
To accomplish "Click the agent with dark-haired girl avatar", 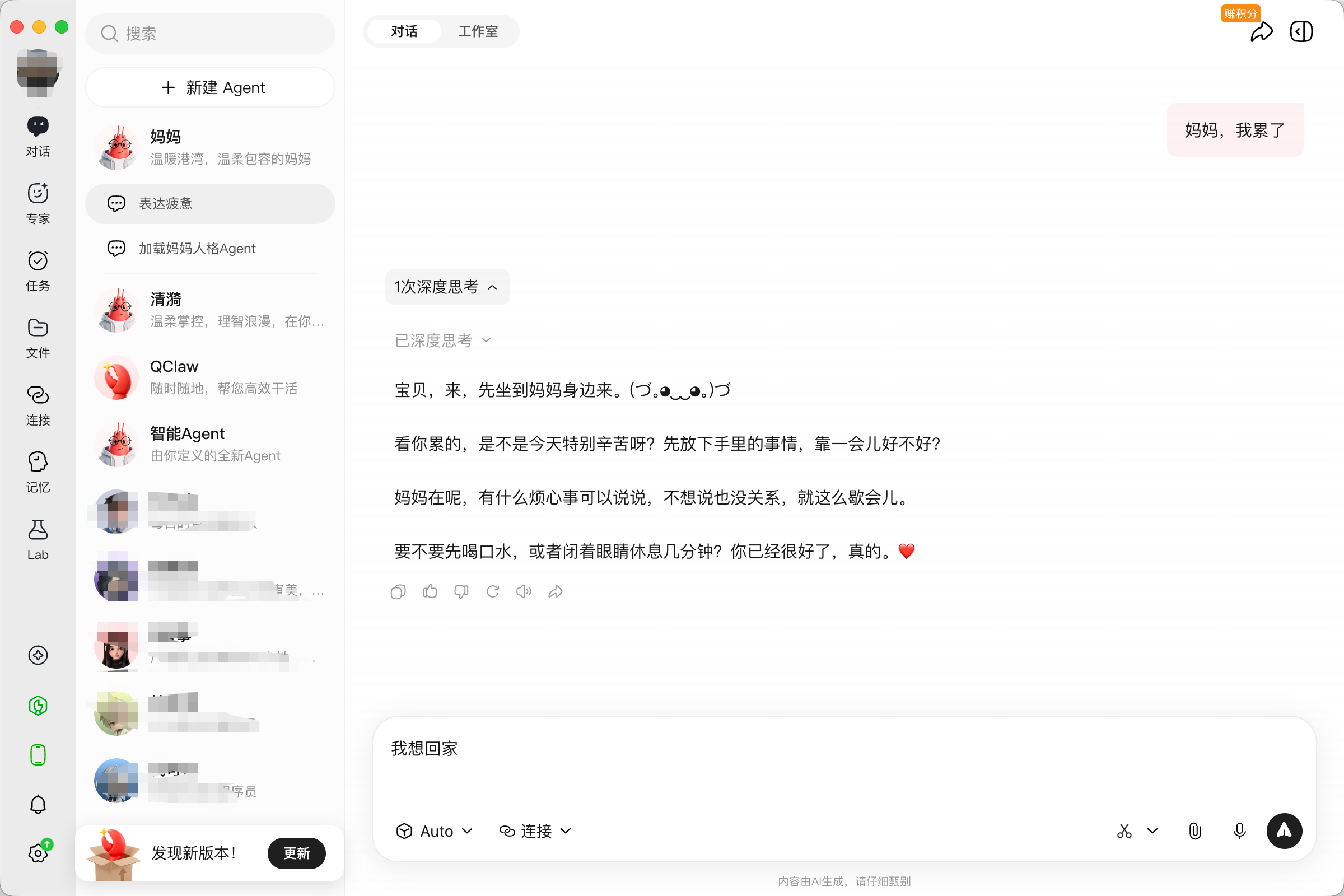I will (x=211, y=646).
